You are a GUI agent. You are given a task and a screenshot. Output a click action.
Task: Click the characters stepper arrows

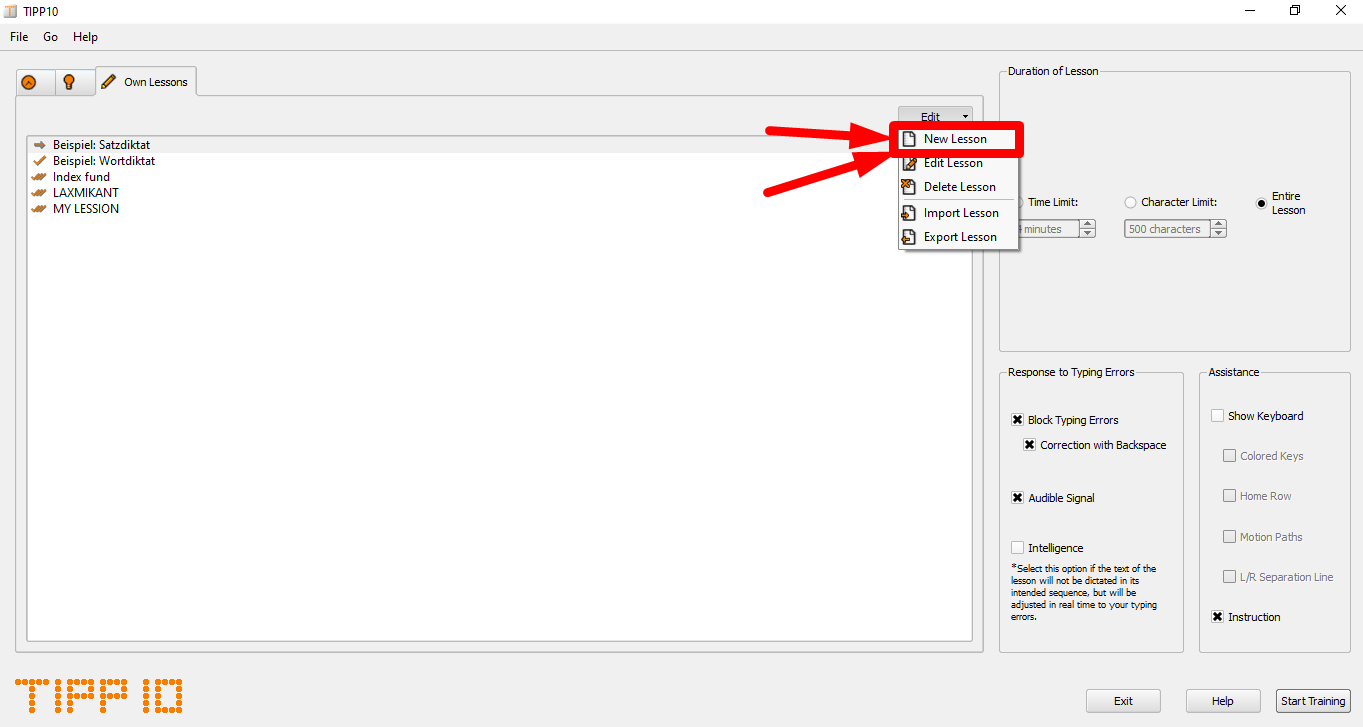pyautogui.click(x=1218, y=229)
